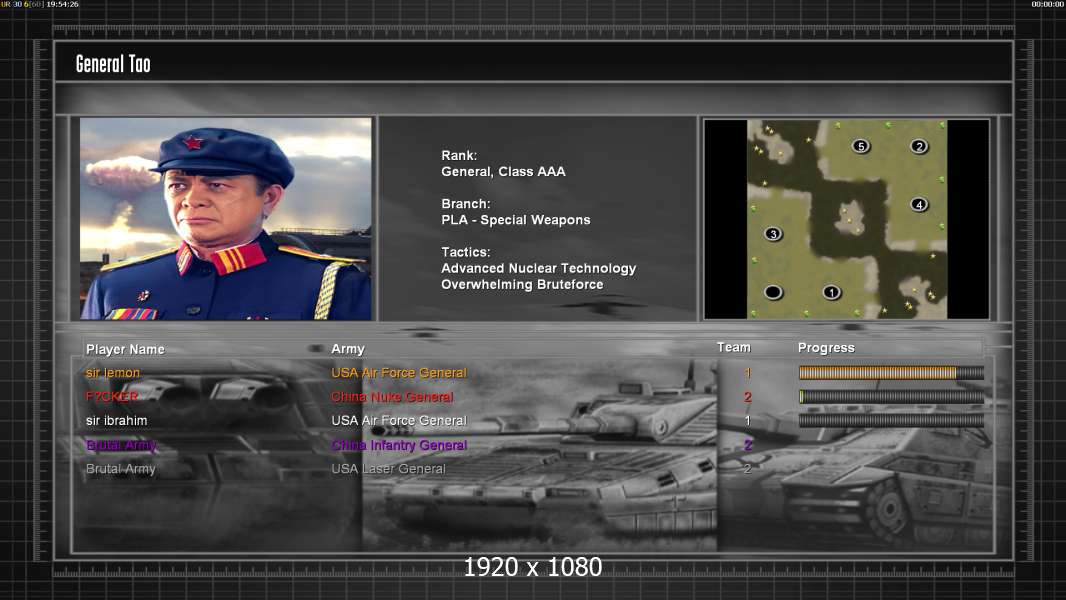Viewport: 1066px width, 600px height.
Task: Click sir lemon's loading progress bar
Action: (x=891, y=372)
